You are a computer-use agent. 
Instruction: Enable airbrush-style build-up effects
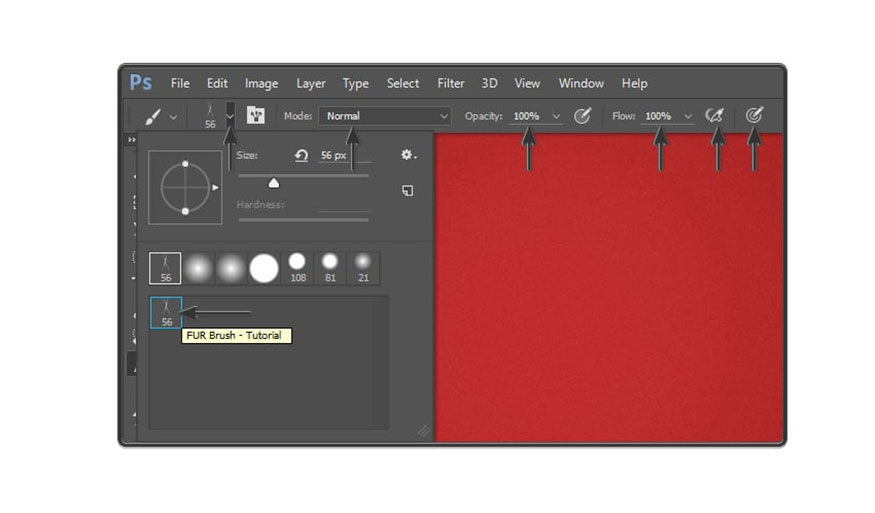(x=714, y=116)
